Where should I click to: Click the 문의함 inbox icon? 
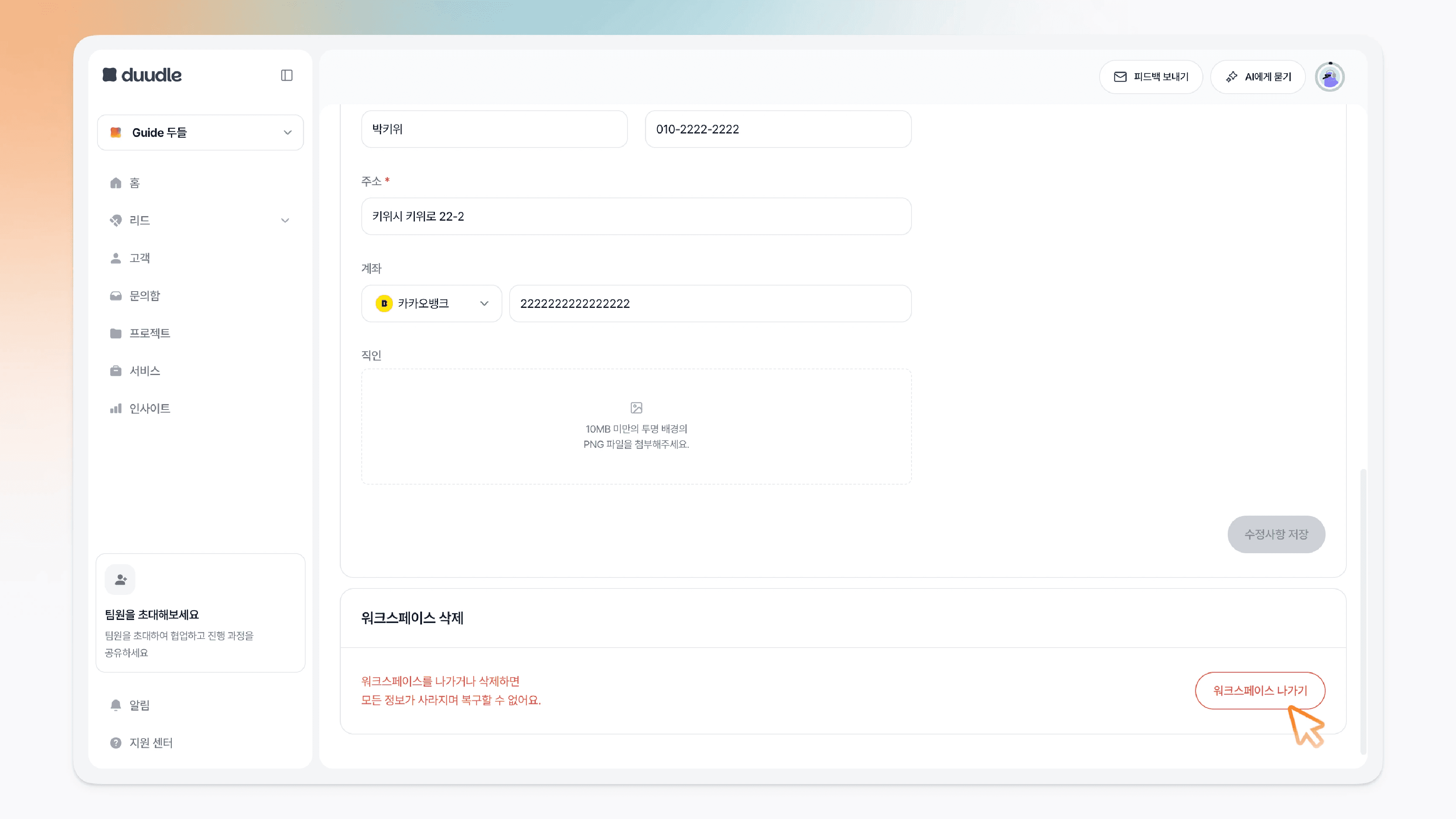[116, 296]
